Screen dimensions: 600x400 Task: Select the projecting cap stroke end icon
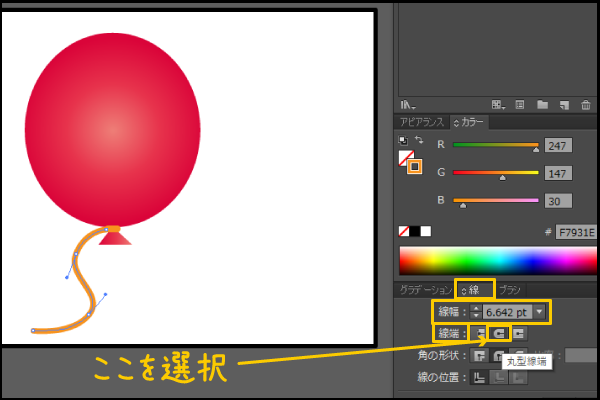tap(518, 332)
